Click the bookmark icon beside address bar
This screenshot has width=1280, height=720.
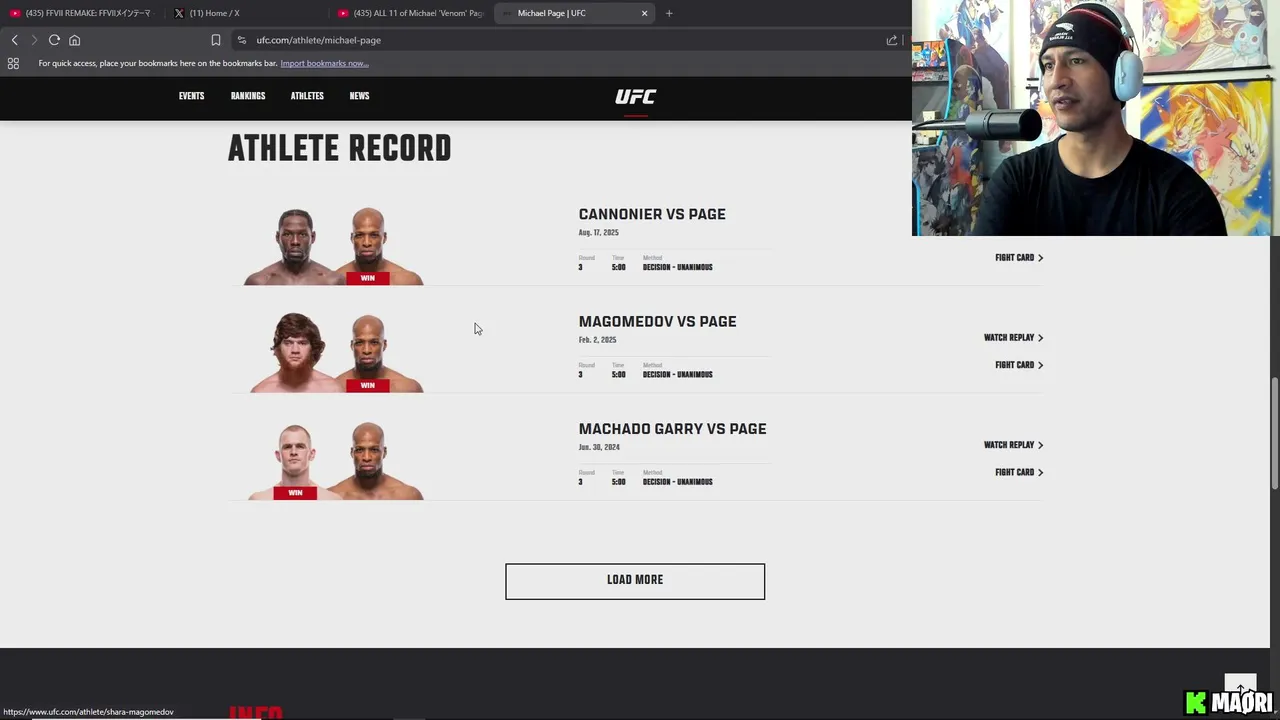tap(215, 40)
